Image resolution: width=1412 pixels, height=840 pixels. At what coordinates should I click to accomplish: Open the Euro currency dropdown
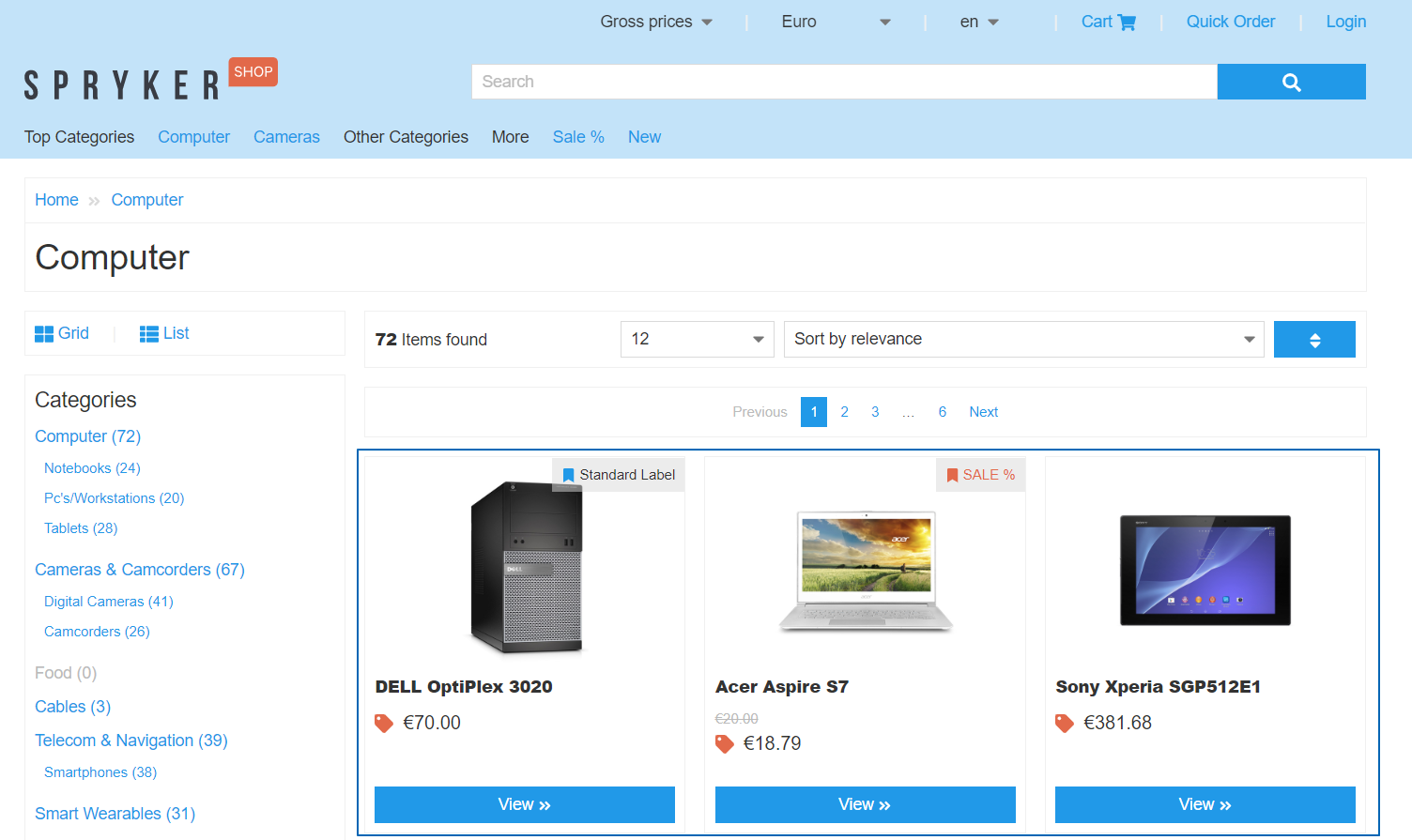[836, 22]
